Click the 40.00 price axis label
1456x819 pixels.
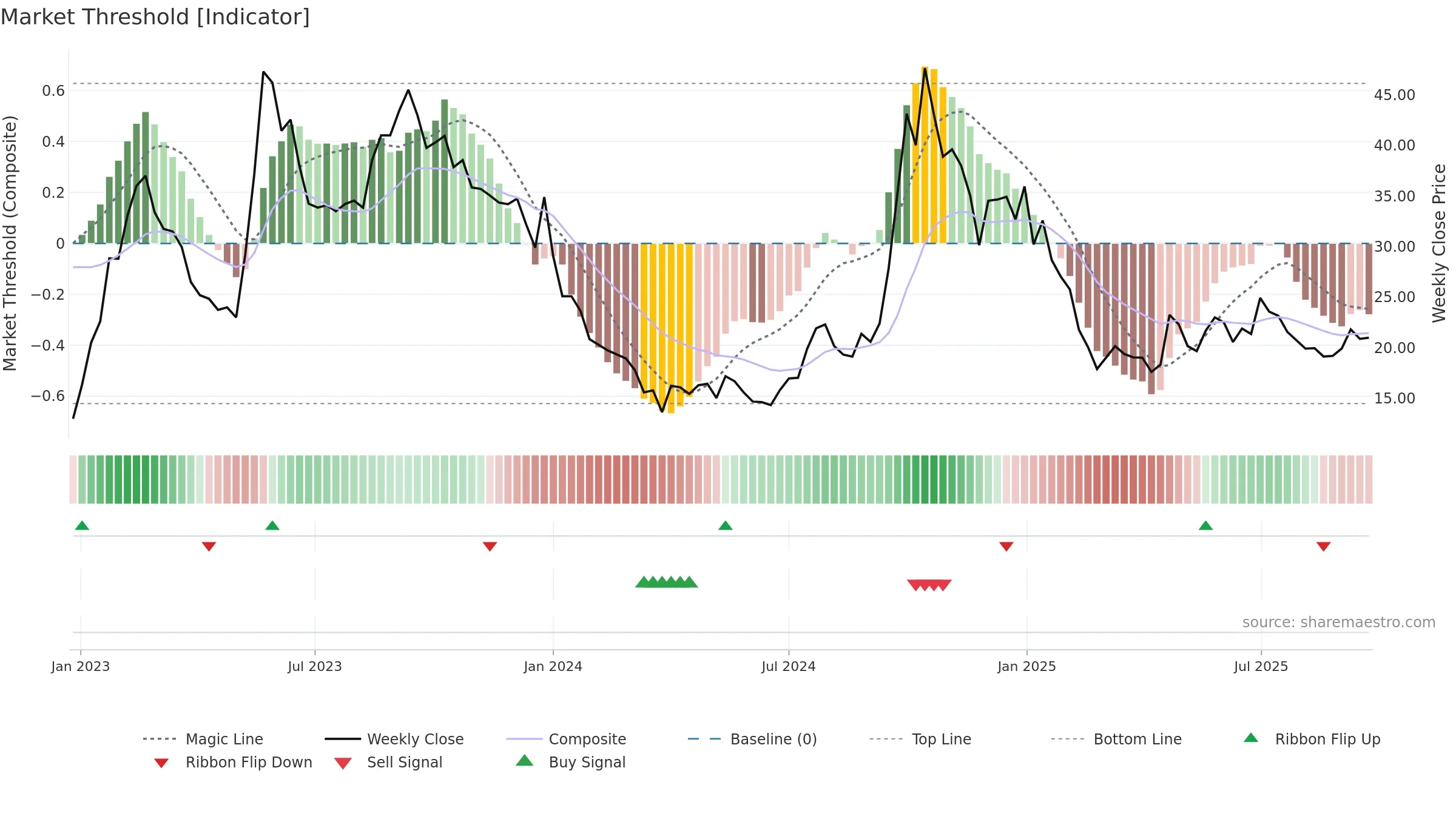tap(1395, 146)
